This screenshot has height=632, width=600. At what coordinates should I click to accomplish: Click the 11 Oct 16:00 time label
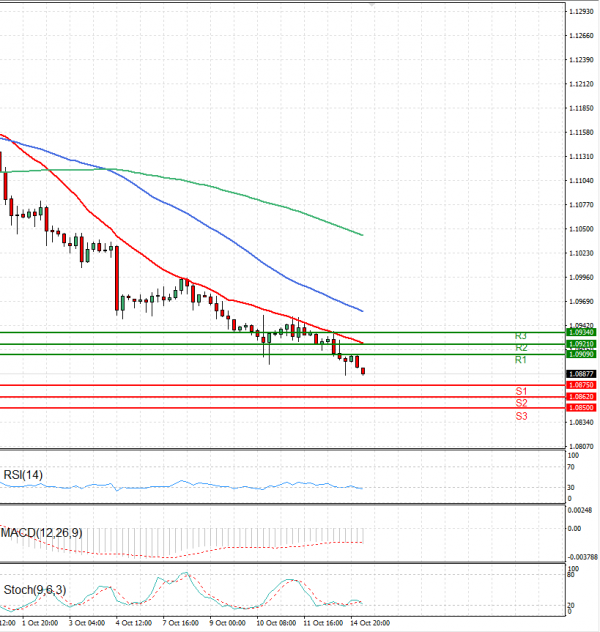coord(323,623)
